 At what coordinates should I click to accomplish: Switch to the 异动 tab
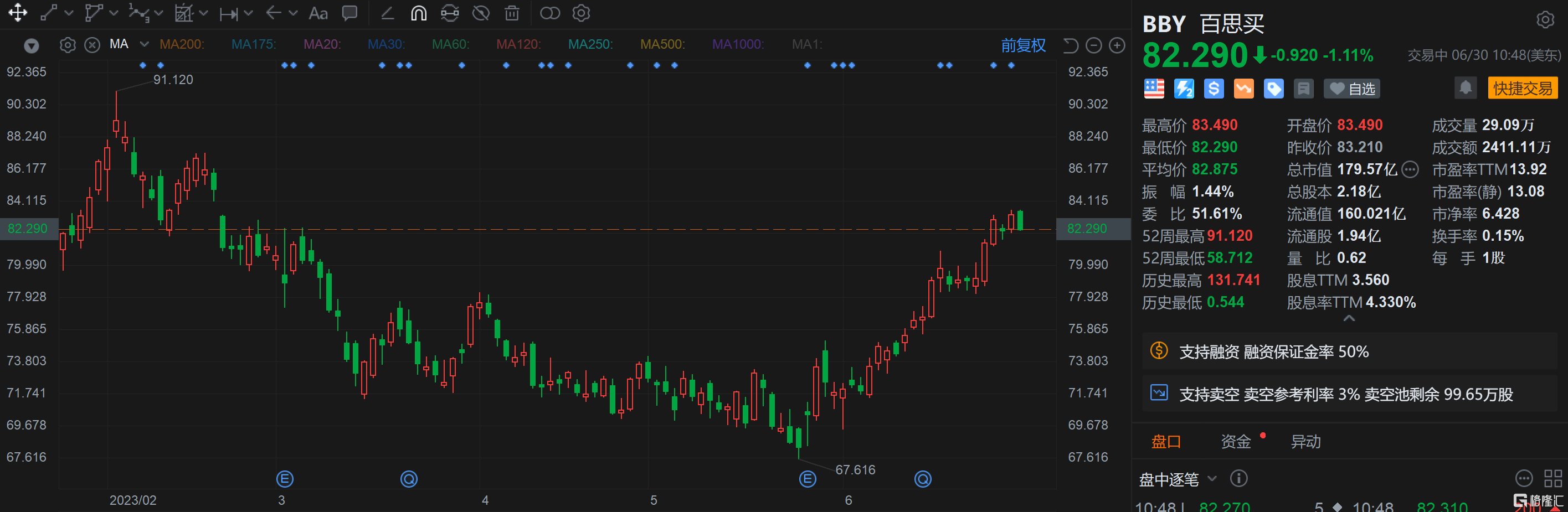(1305, 442)
